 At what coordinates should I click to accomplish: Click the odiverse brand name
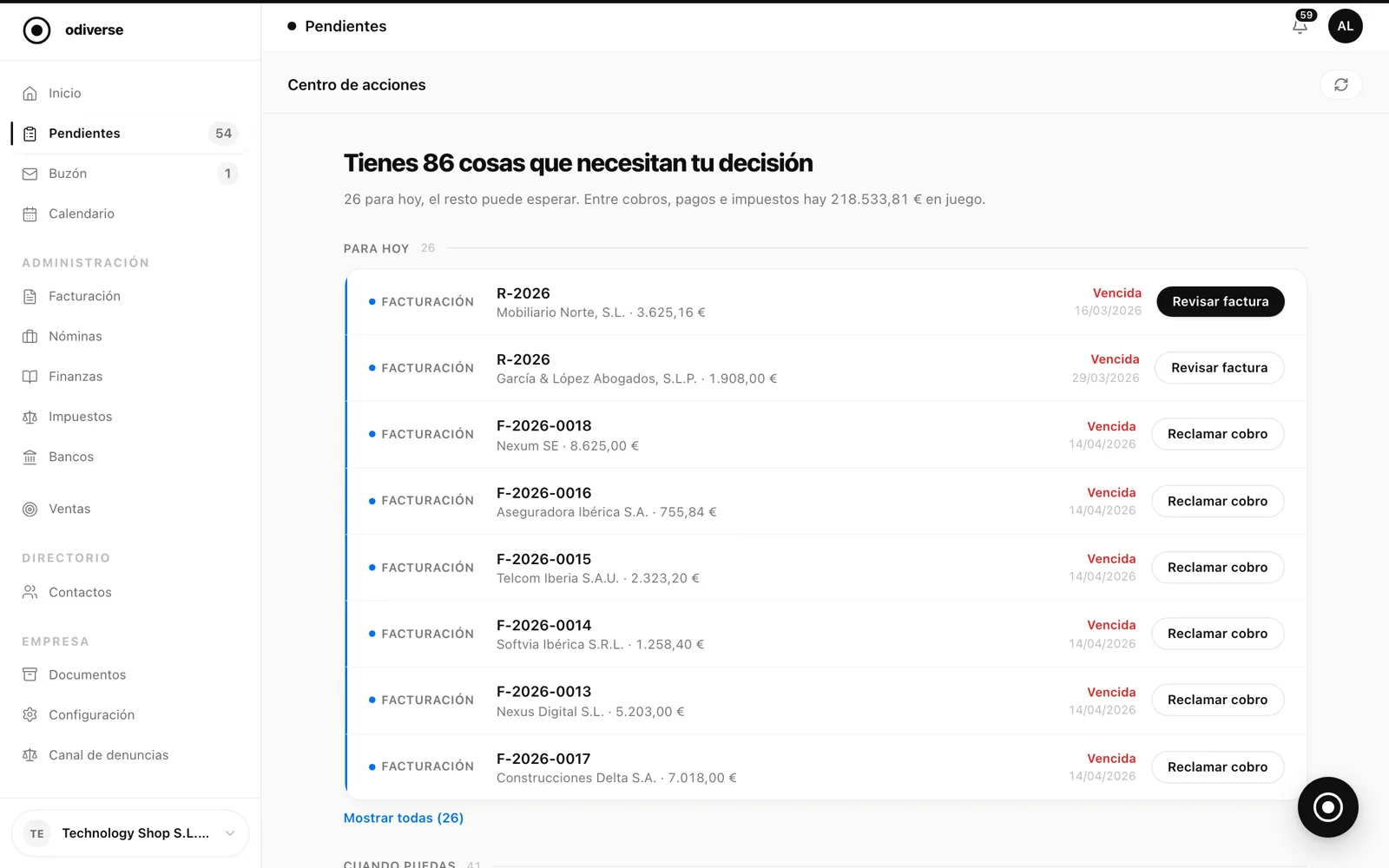point(94,30)
